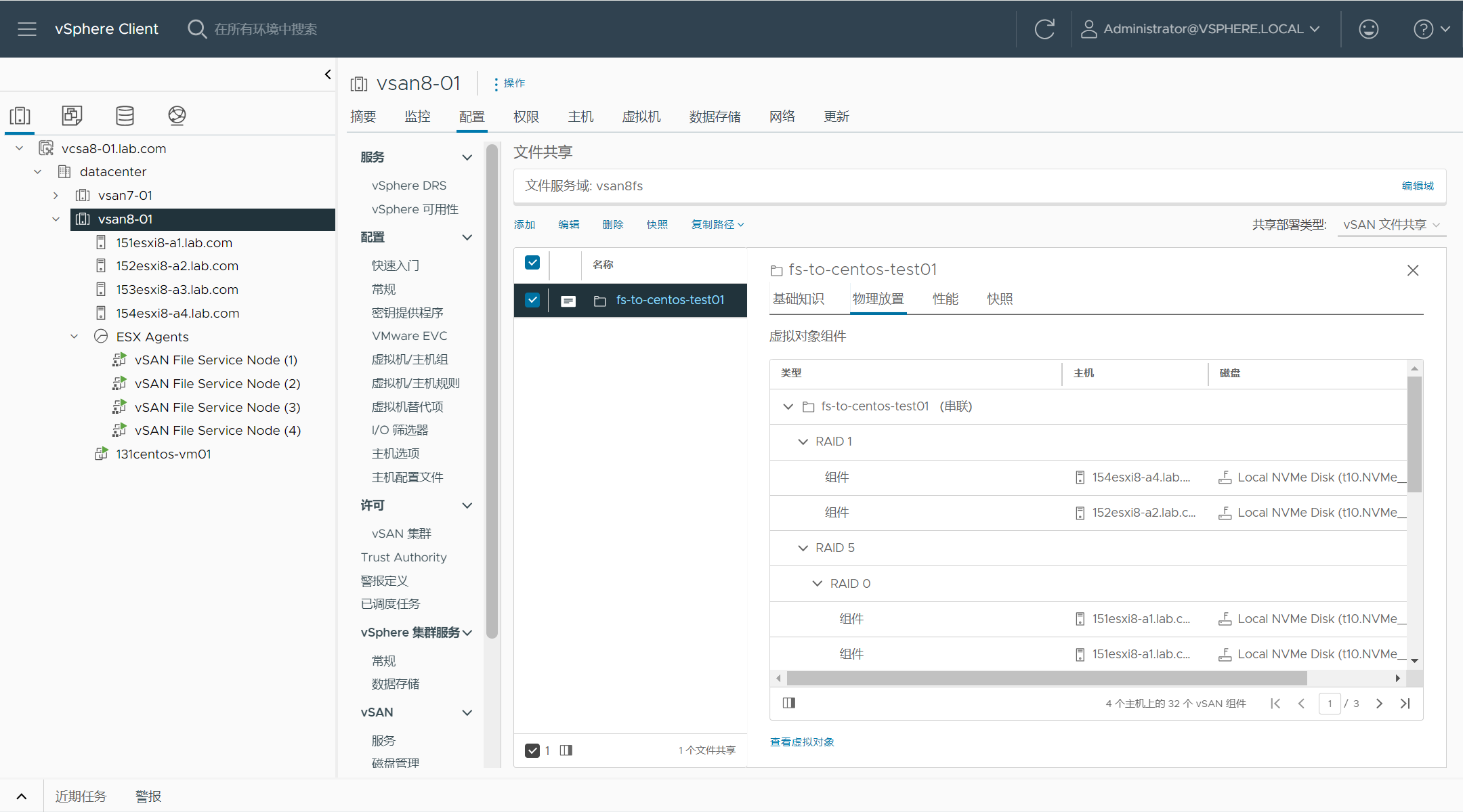This screenshot has width=1463, height=812.
Task: Open the 共享部署类型 vSAN 文件共享 dropdown
Action: [x=1392, y=225]
